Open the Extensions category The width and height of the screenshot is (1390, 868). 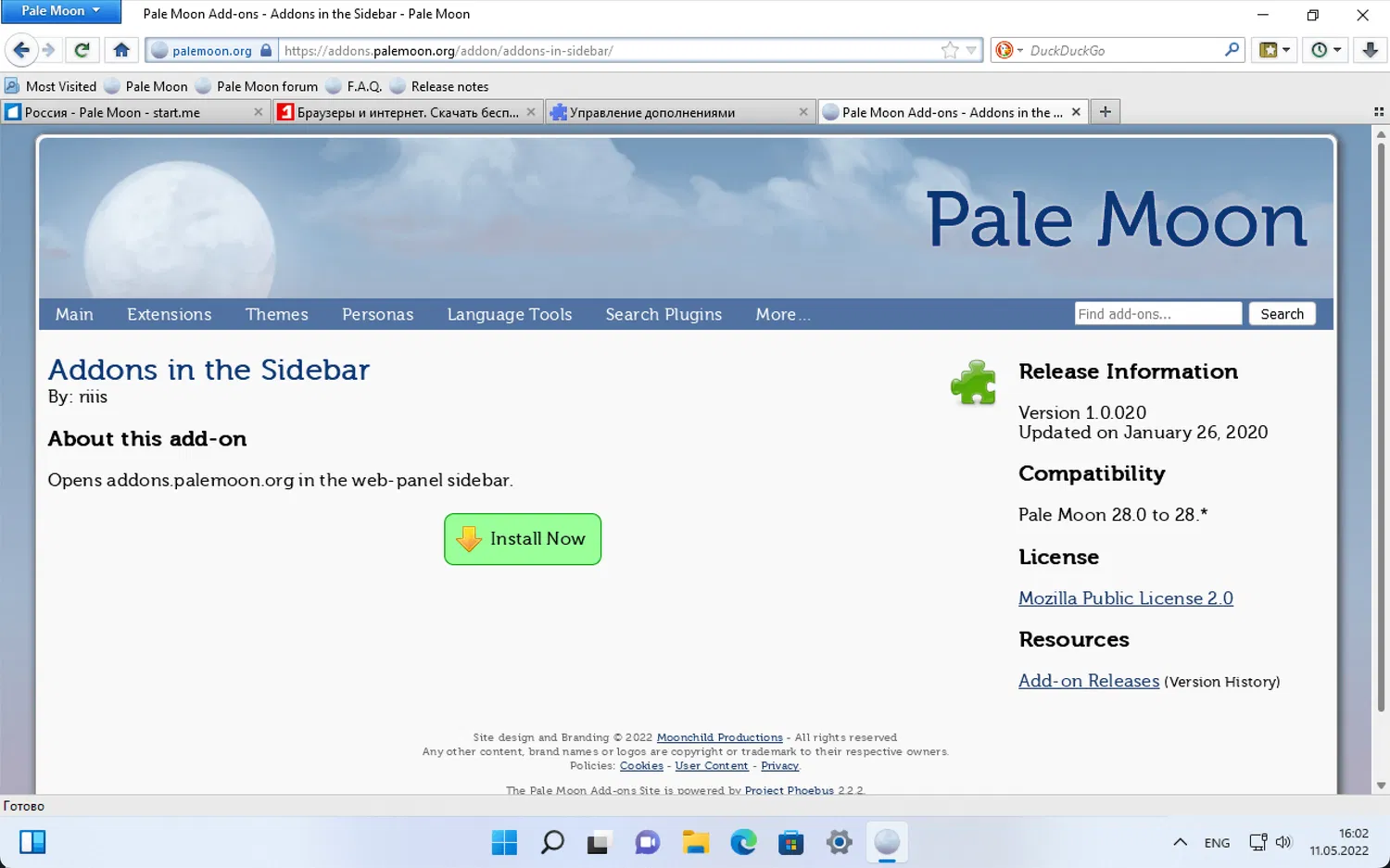click(170, 314)
